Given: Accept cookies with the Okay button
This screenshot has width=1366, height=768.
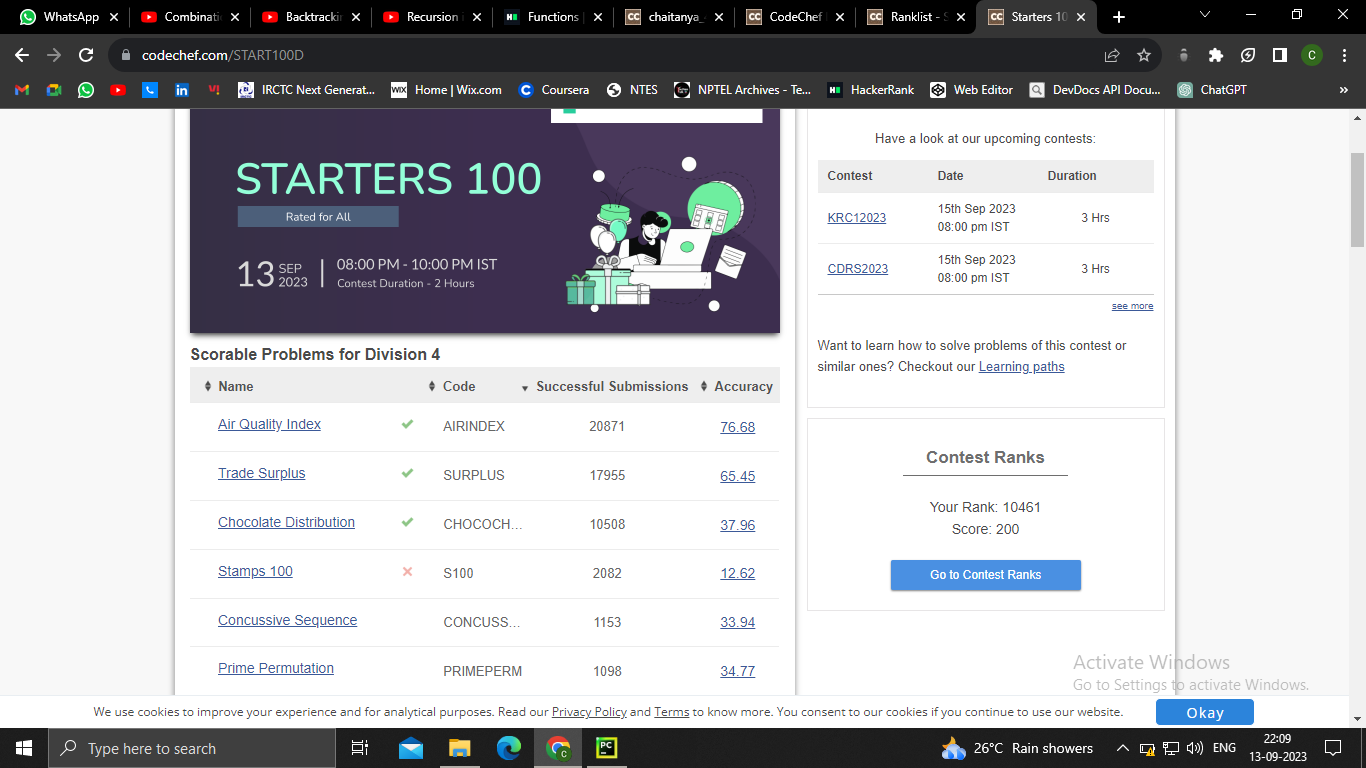Looking at the screenshot, I should [1204, 713].
